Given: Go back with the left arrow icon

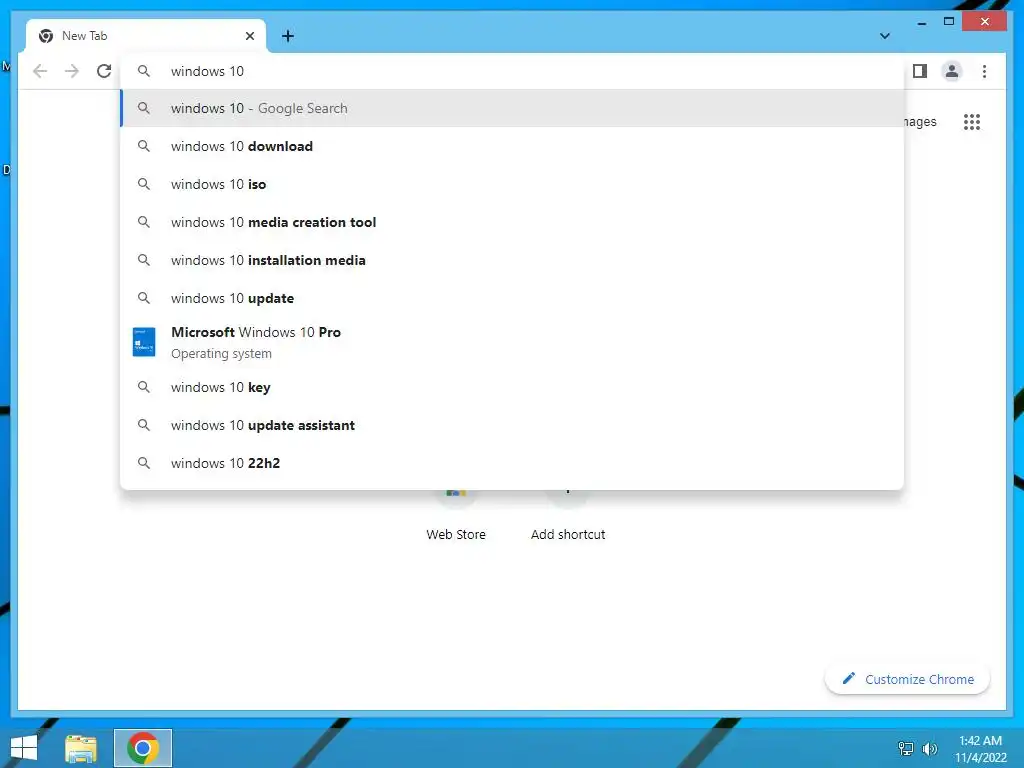Looking at the screenshot, I should (40, 71).
